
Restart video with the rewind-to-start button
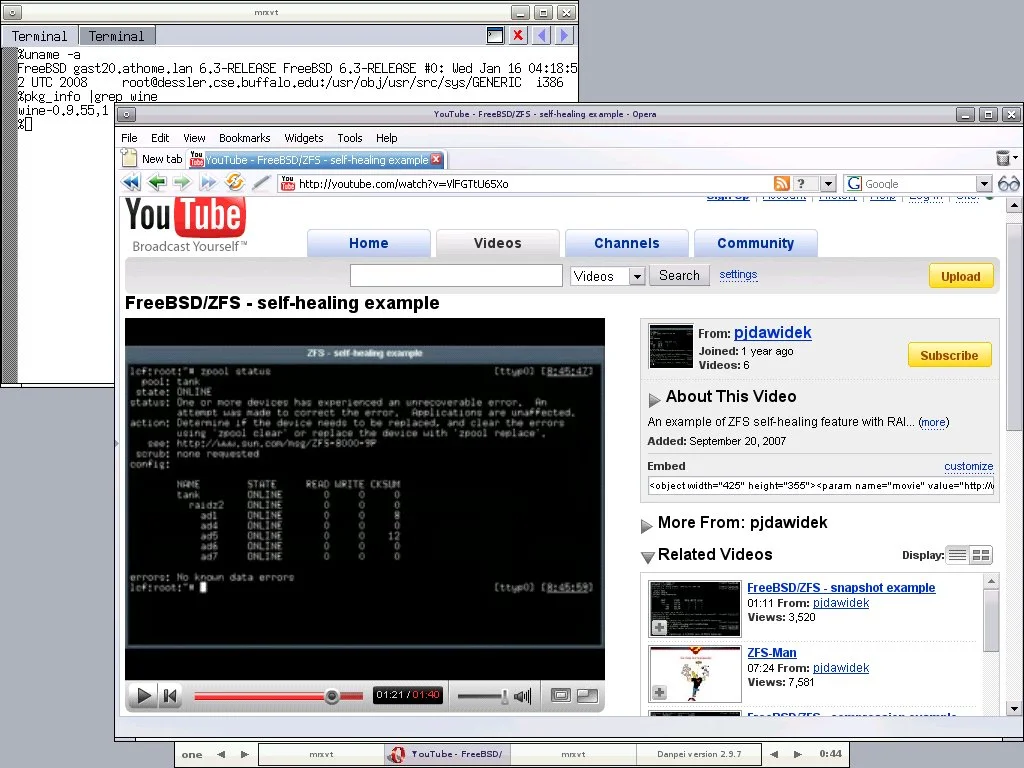pyautogui.click(x=170, y=696)
